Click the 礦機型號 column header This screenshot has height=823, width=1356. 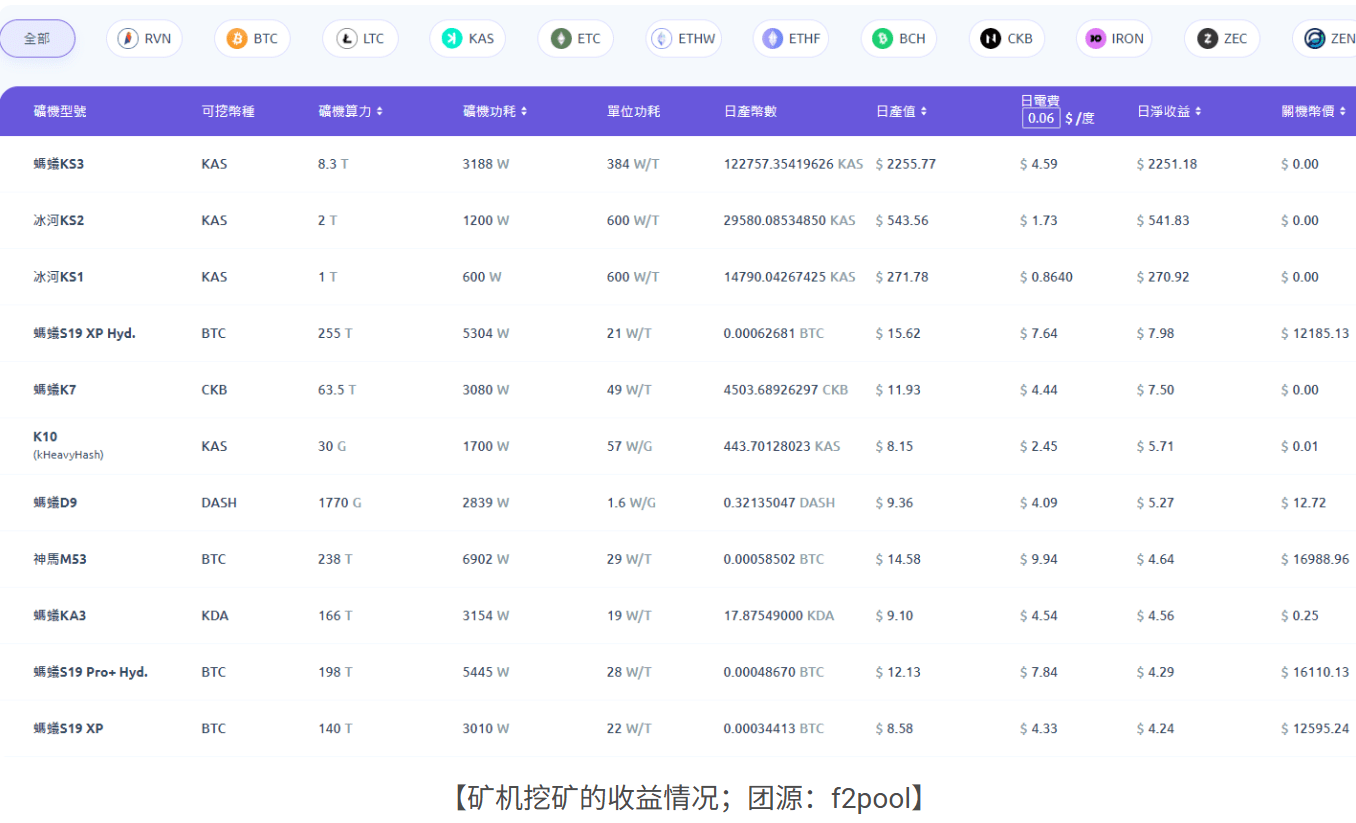[x=60, y=111]
